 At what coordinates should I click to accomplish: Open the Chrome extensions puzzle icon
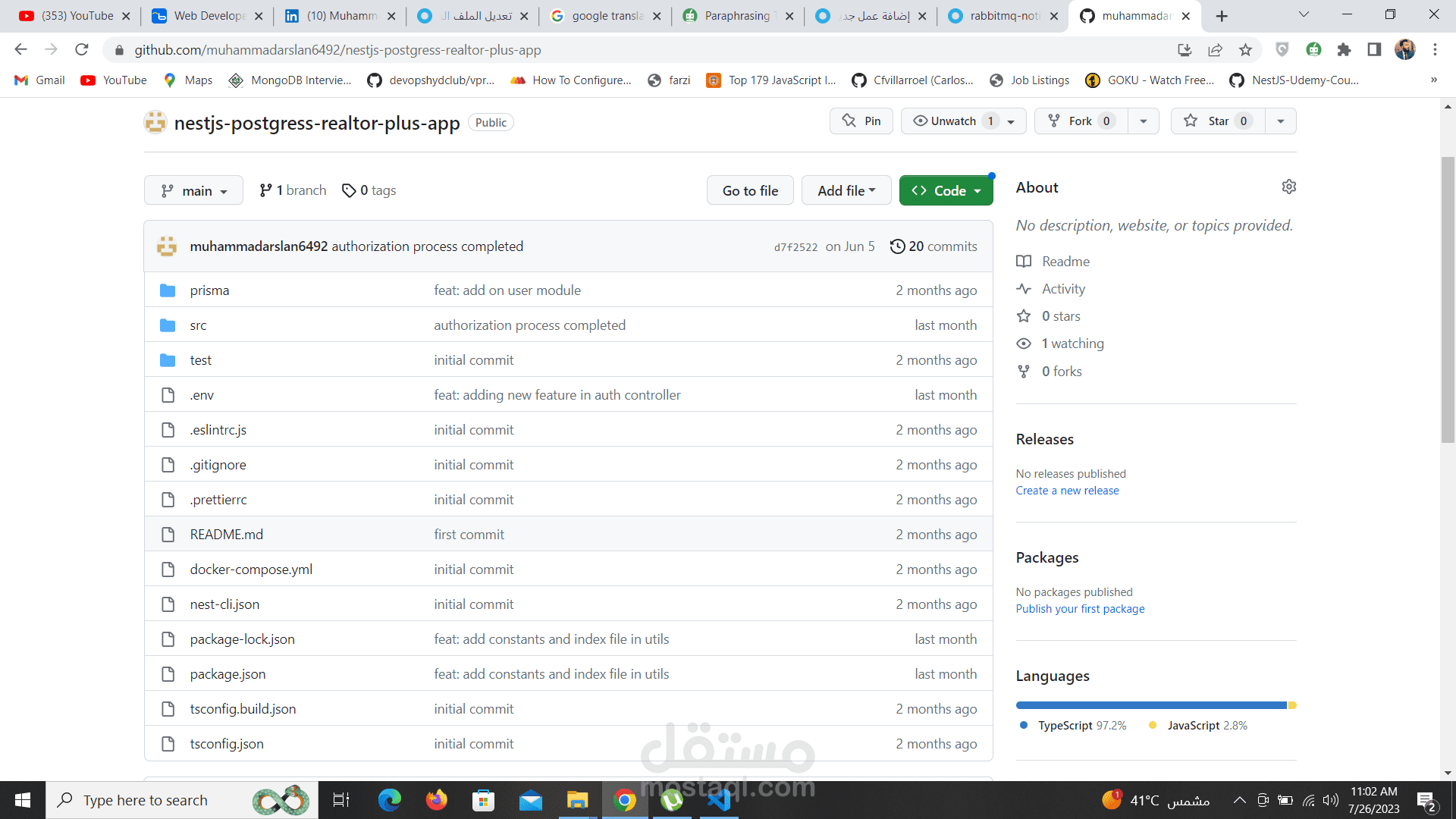tap(1344, 50)
